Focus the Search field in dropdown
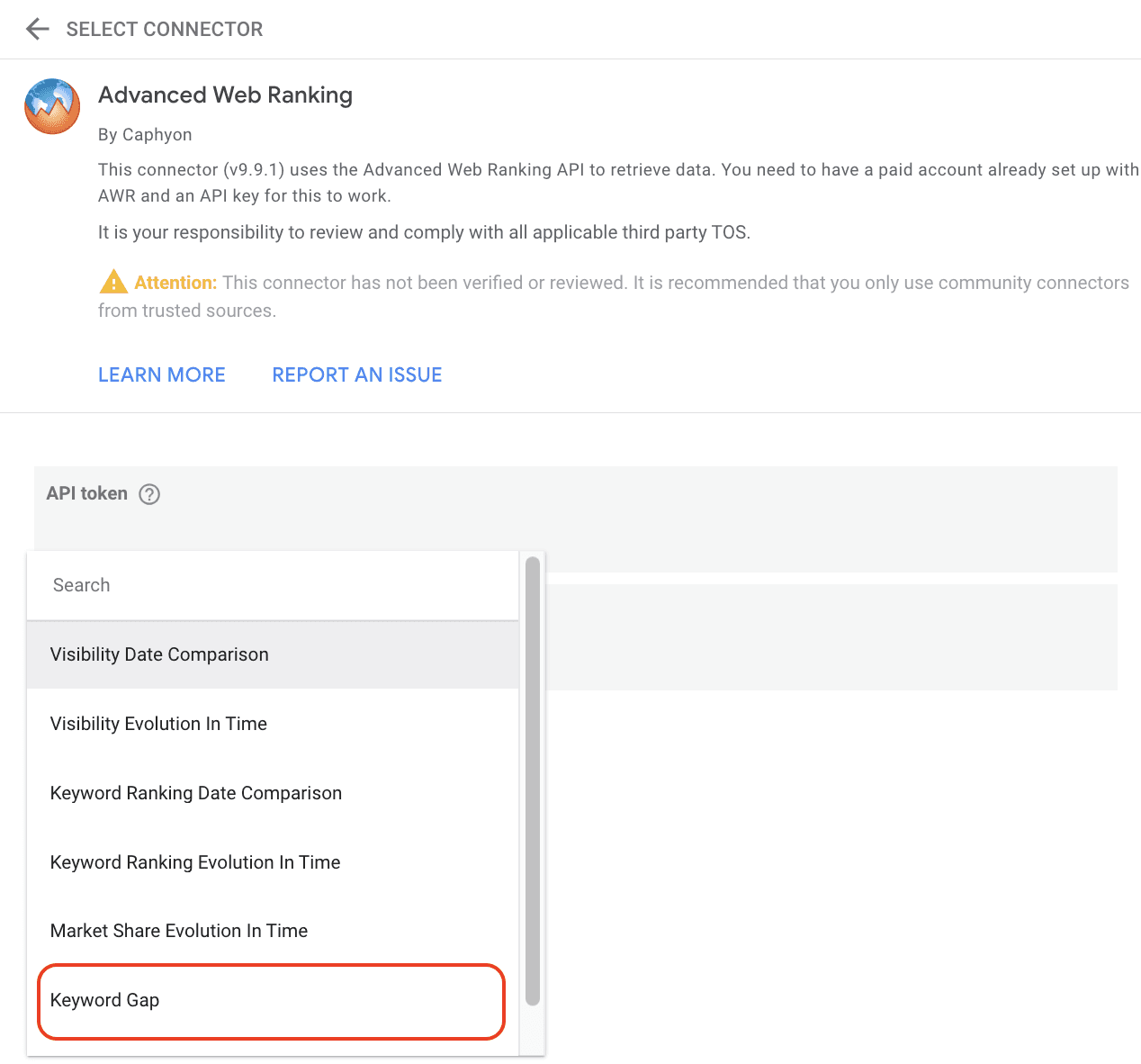1141x1064 pixels. [273, 585]
